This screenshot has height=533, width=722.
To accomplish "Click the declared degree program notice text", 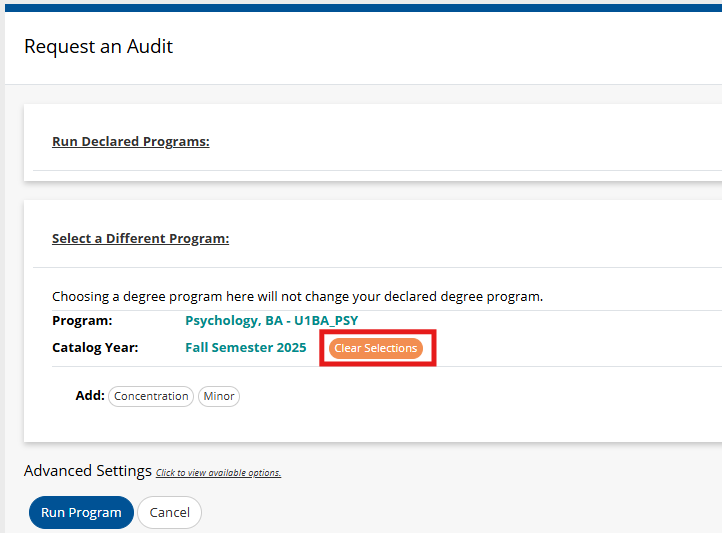I will 297,296.
